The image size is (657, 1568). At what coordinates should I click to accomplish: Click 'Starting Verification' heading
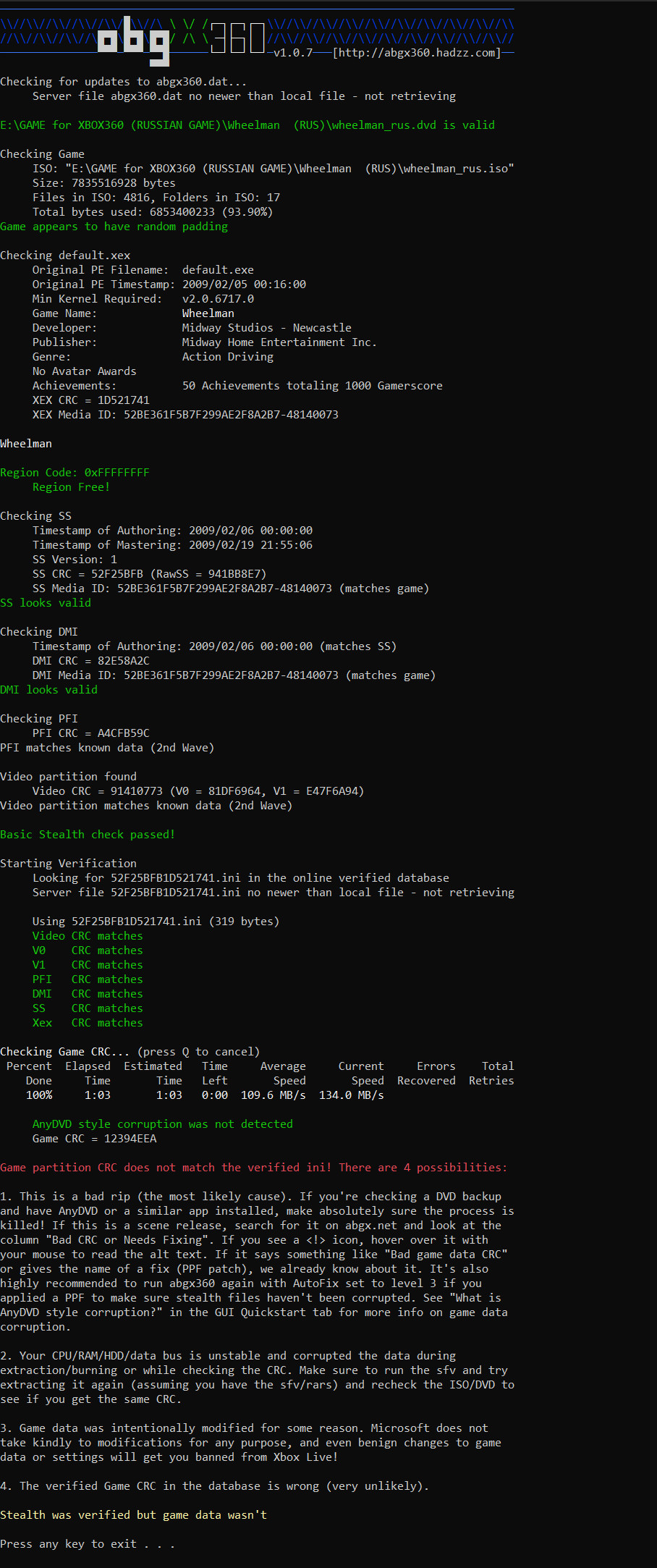(x=68, y=864)
